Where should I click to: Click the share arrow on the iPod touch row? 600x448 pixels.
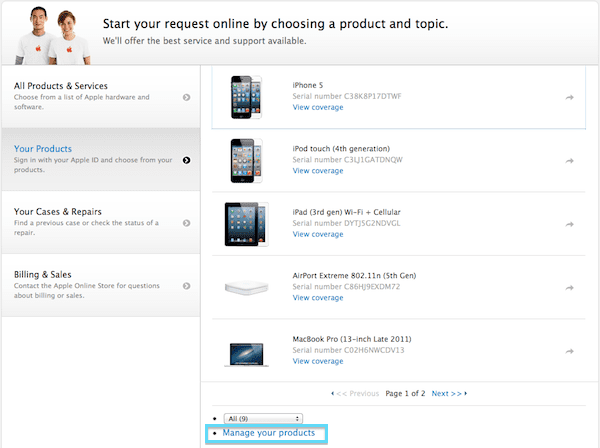coord(569,161)
